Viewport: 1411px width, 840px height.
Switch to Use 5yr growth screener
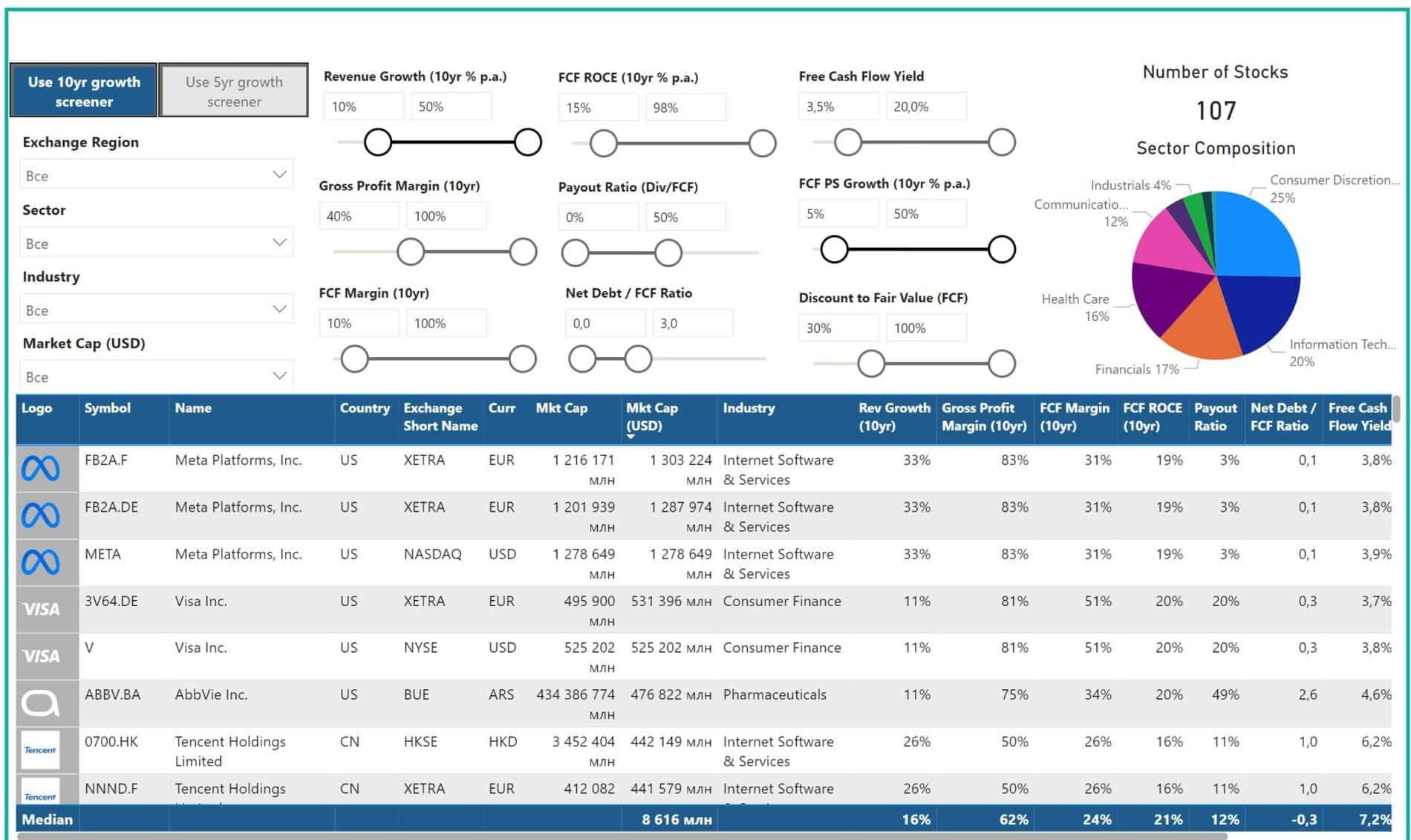tap(234, 91)
